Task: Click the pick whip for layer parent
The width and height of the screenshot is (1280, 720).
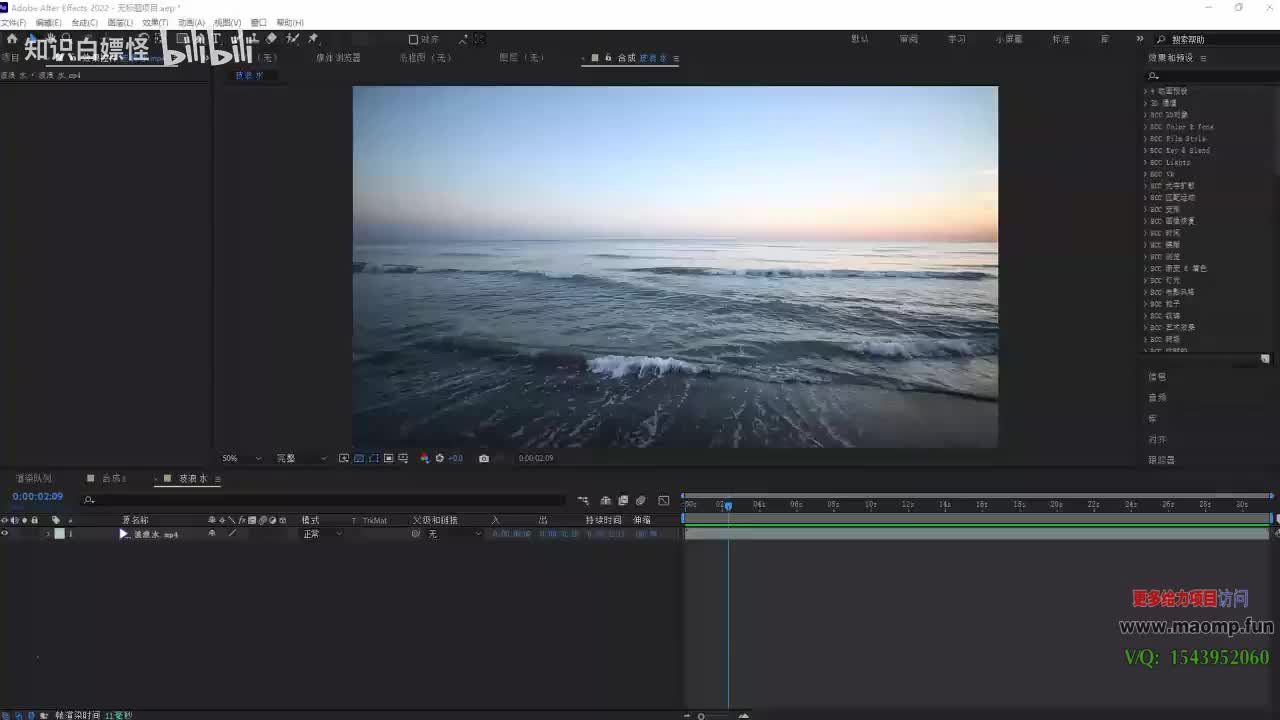Action: [x=416, y=534]
